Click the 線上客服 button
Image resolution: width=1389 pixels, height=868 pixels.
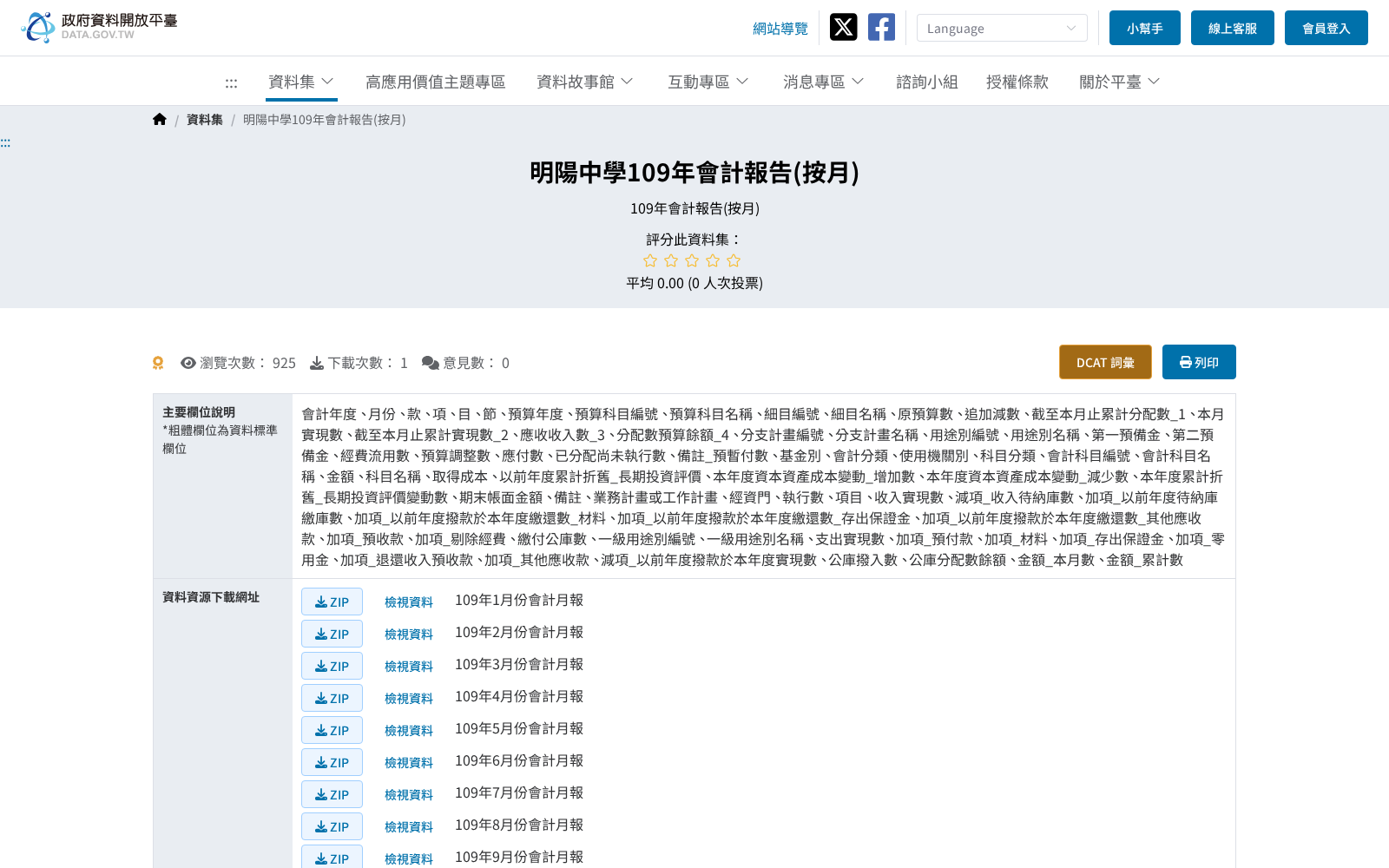[x=1233, y=28]
